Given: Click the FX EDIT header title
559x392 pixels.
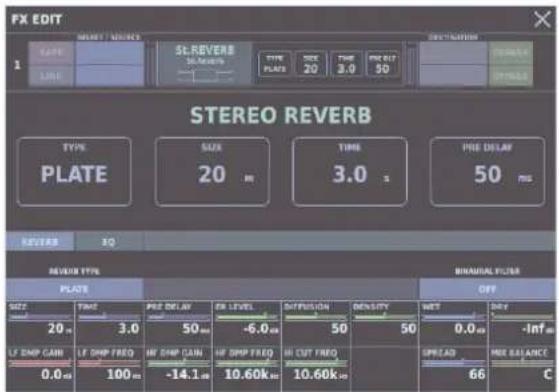Looking at the screenshot, I should tap(36, 19).
